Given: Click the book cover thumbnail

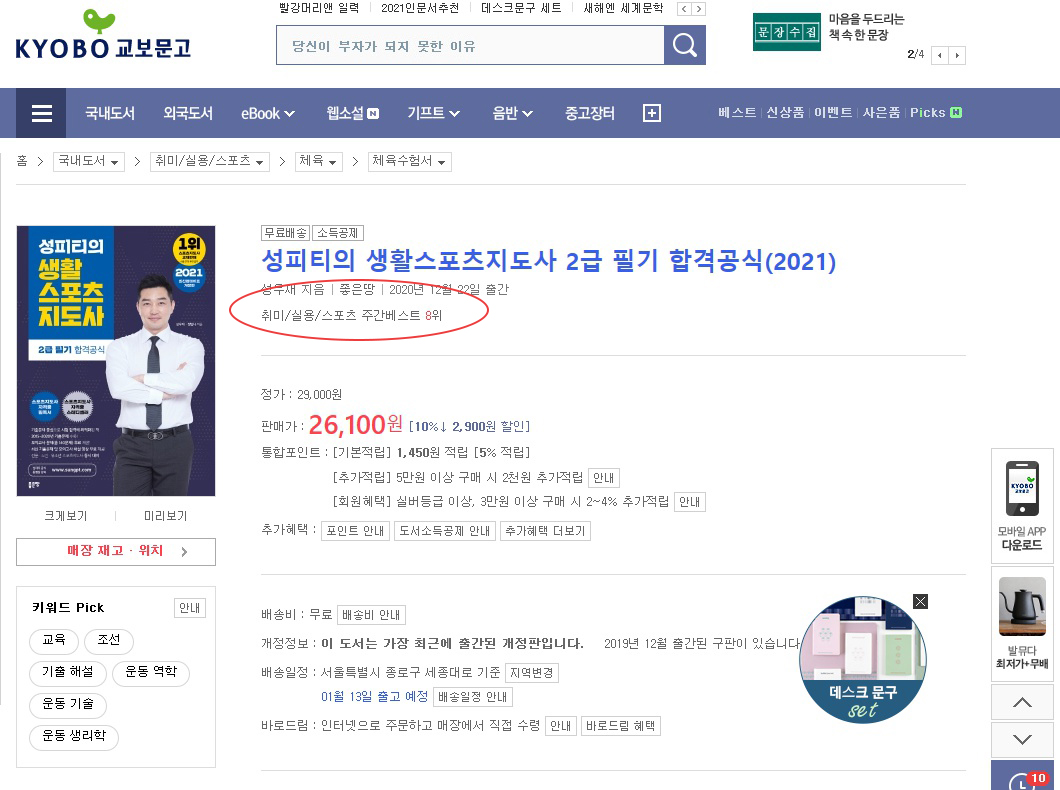Looking at the screenshot, I should [x=116, y=361].
